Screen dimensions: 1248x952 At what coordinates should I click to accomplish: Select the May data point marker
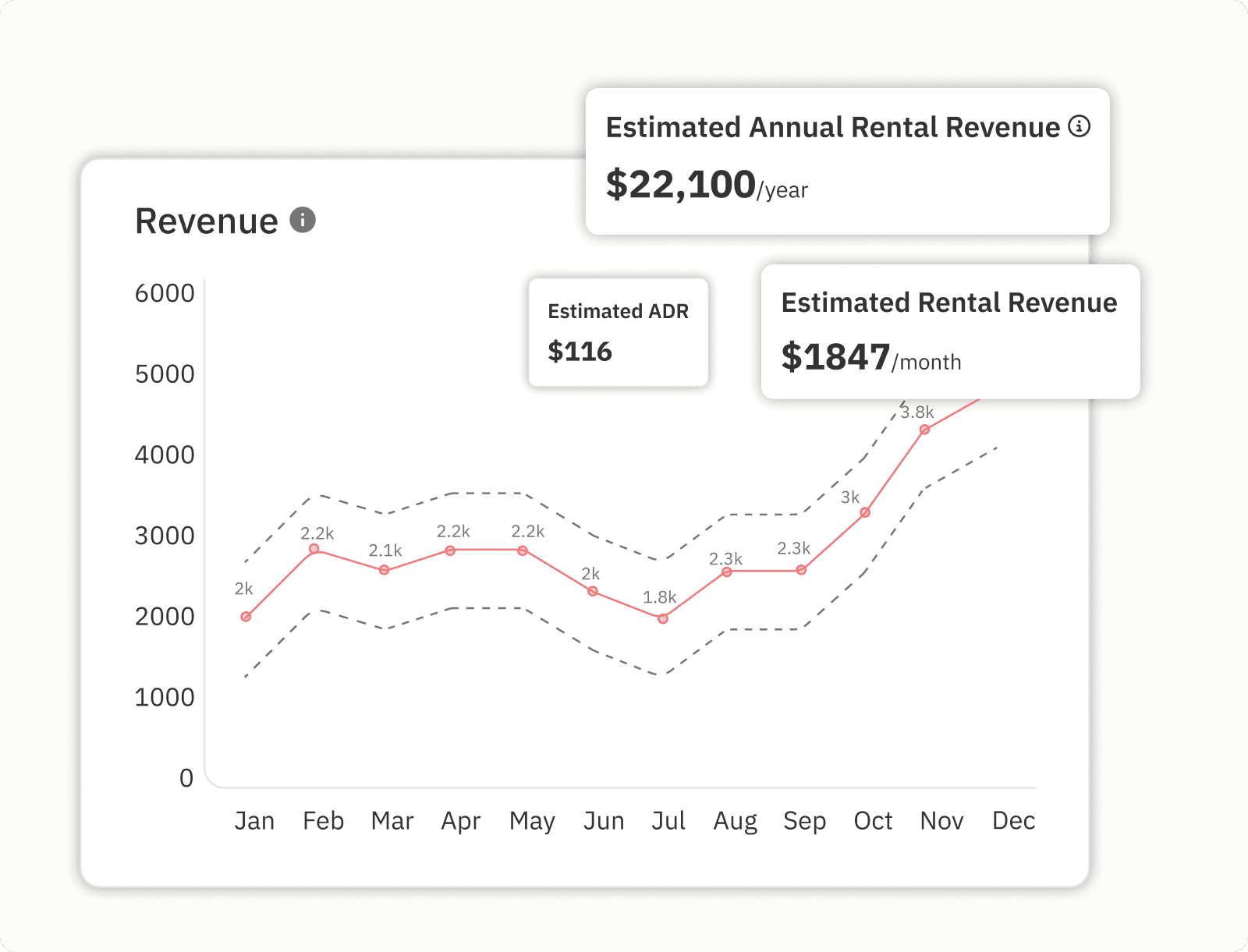(x=523, y=550)
